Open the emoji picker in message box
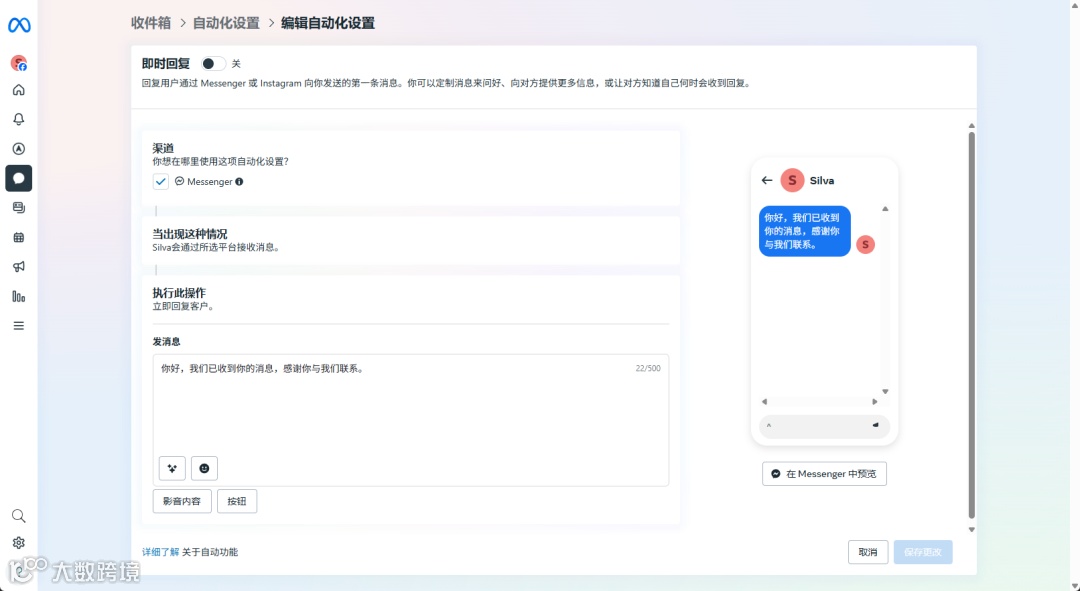Screen dimensions: 1080x591 coord(204,468)
